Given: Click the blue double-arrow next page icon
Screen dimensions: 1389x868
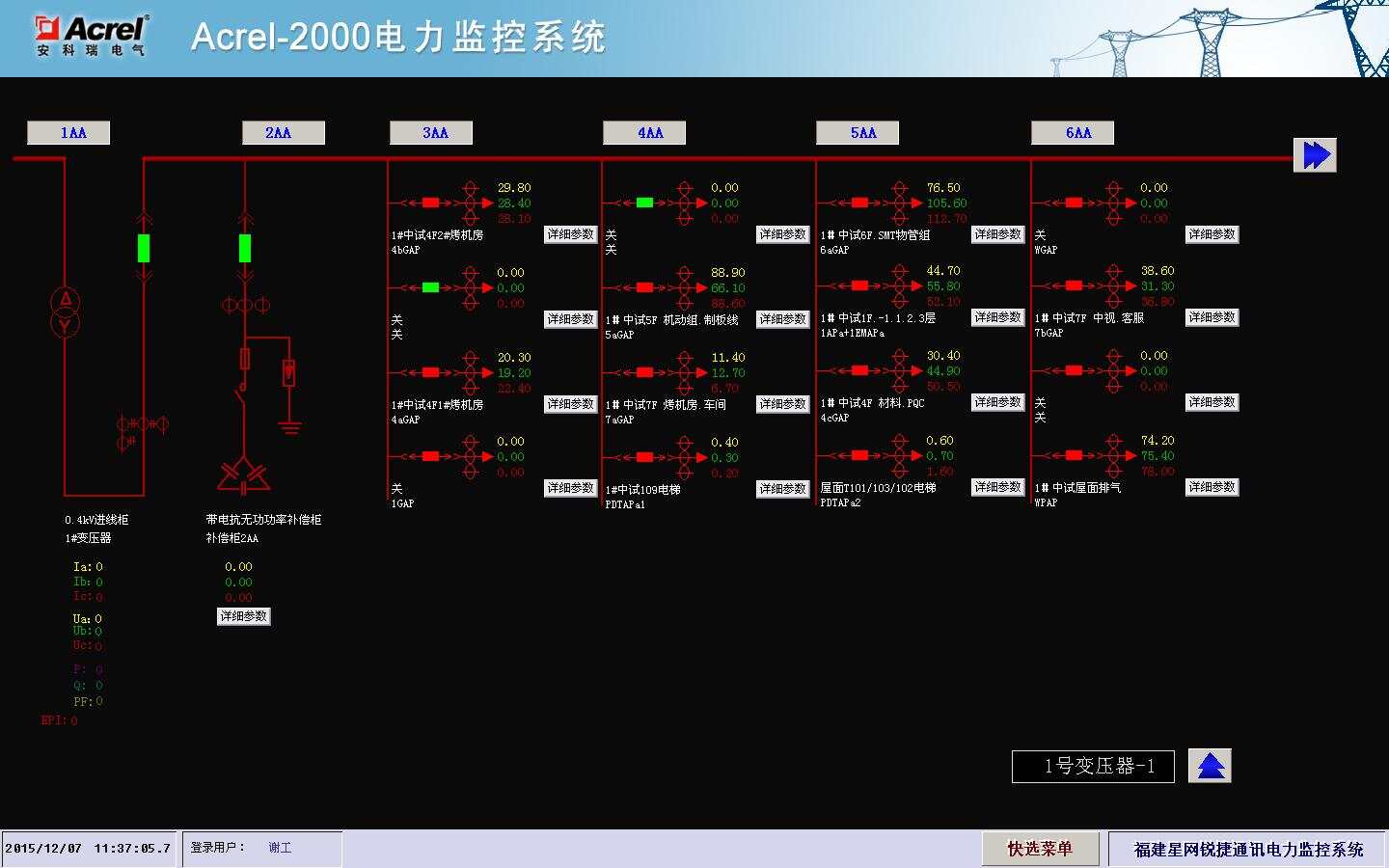Looking at the screenshot, I should coord(1315,155).
